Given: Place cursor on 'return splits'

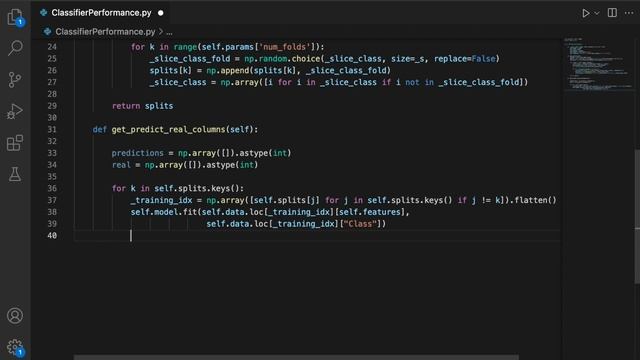Looking at the screenshot, I should point(142,106).
